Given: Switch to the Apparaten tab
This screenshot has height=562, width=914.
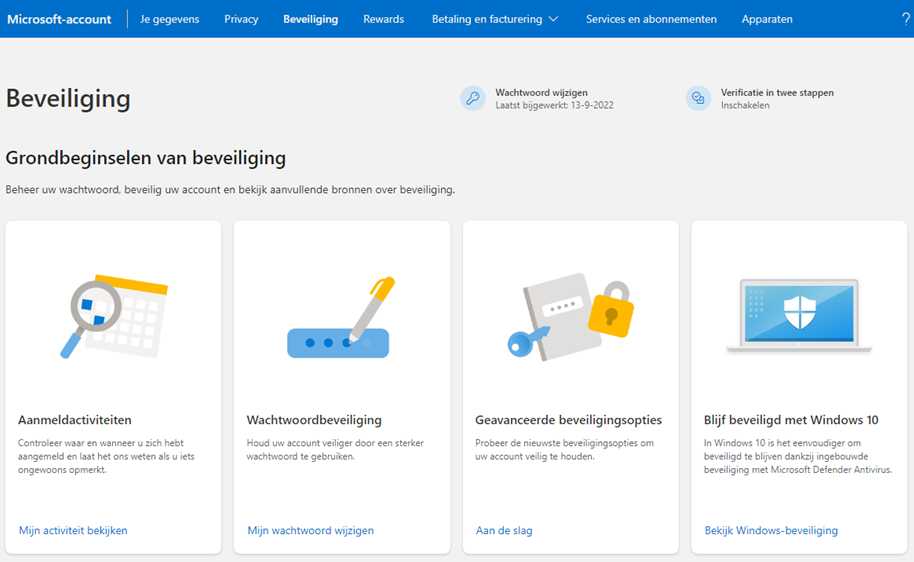Looking at the screenshot, I should coord(767,19).
